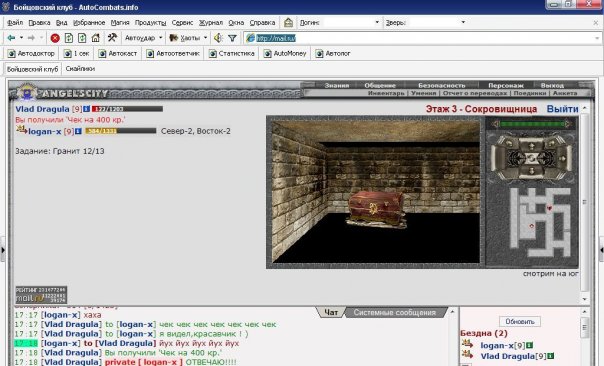604x366 pixels.
Task: Click the private icon before logan-x in Бездна list
Action: (x=467, y=344)
